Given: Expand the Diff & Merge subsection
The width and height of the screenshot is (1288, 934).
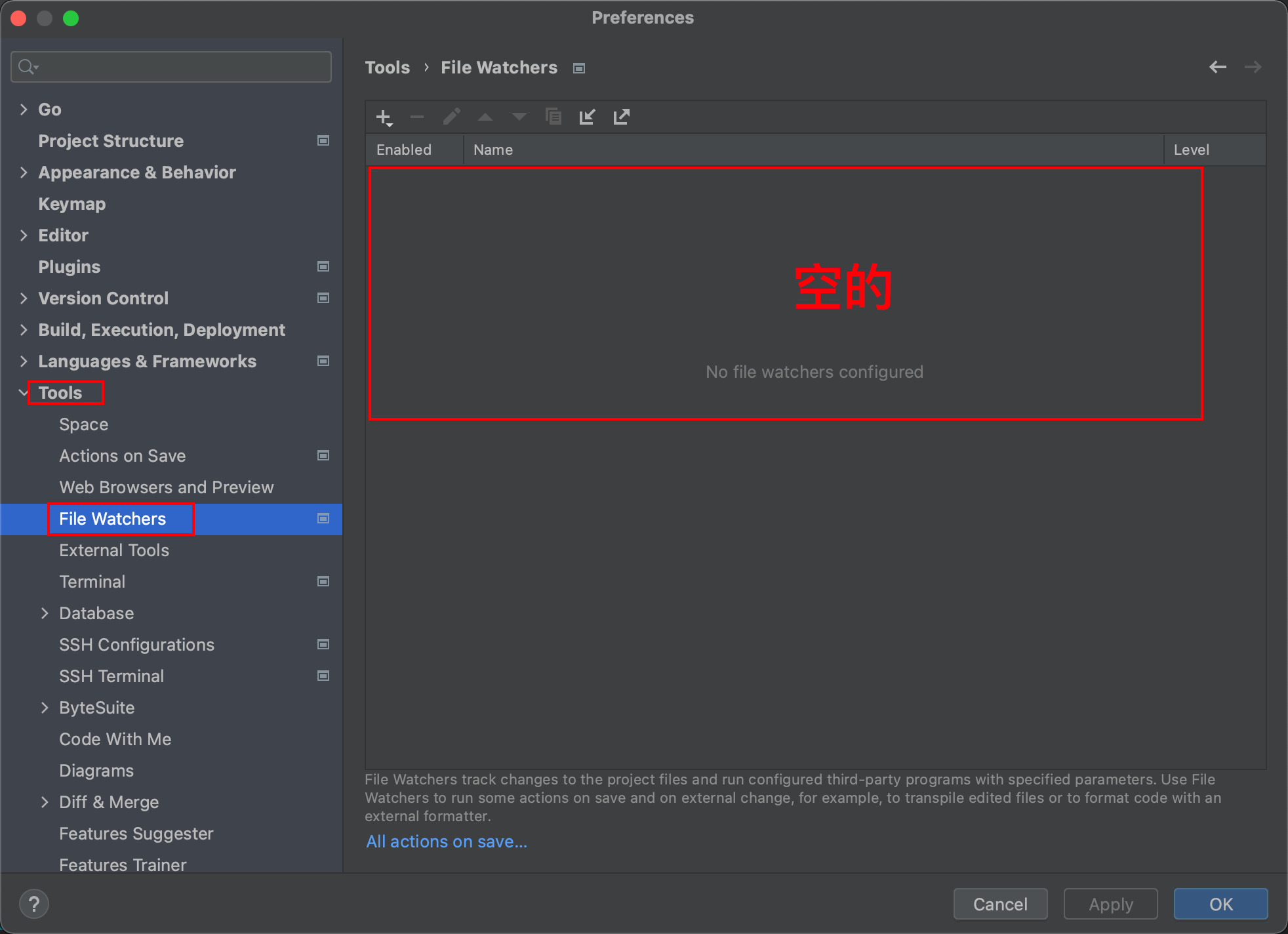Looking at the screenshot, I should coord(45,802).
